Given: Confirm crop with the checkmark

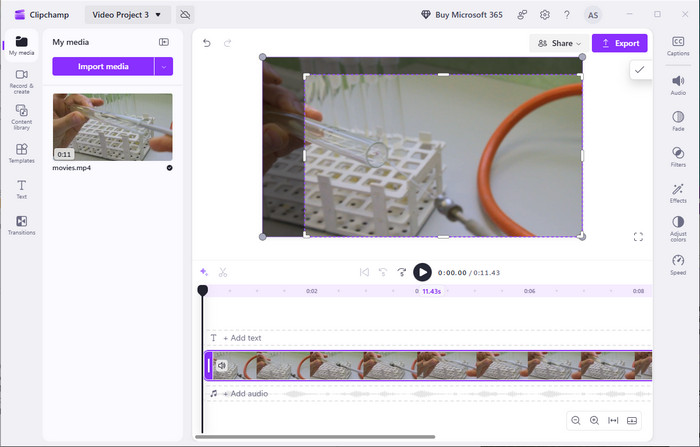Looking at the screenshot, I should 639,70.
